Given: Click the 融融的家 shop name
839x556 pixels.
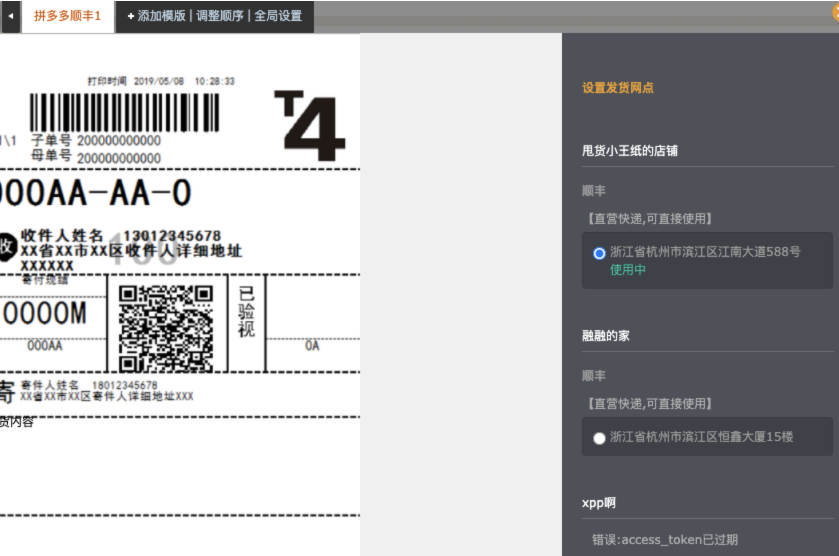Looking at the screenshot, I should click(606, 336).
